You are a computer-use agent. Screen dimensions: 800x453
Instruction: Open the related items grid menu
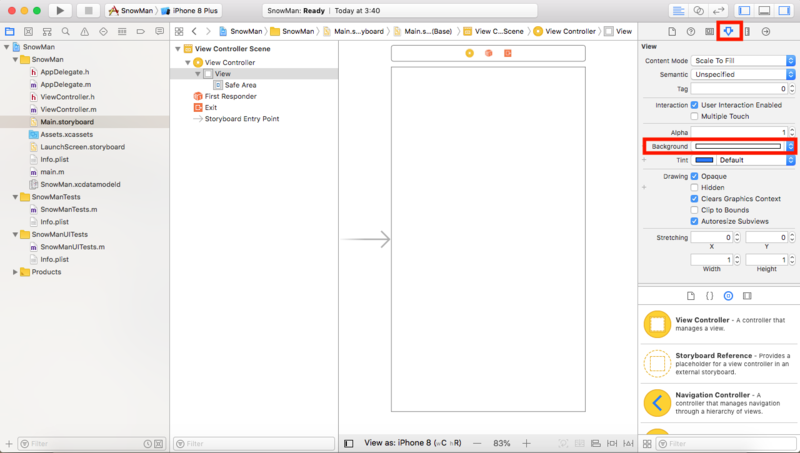point(179,32)
